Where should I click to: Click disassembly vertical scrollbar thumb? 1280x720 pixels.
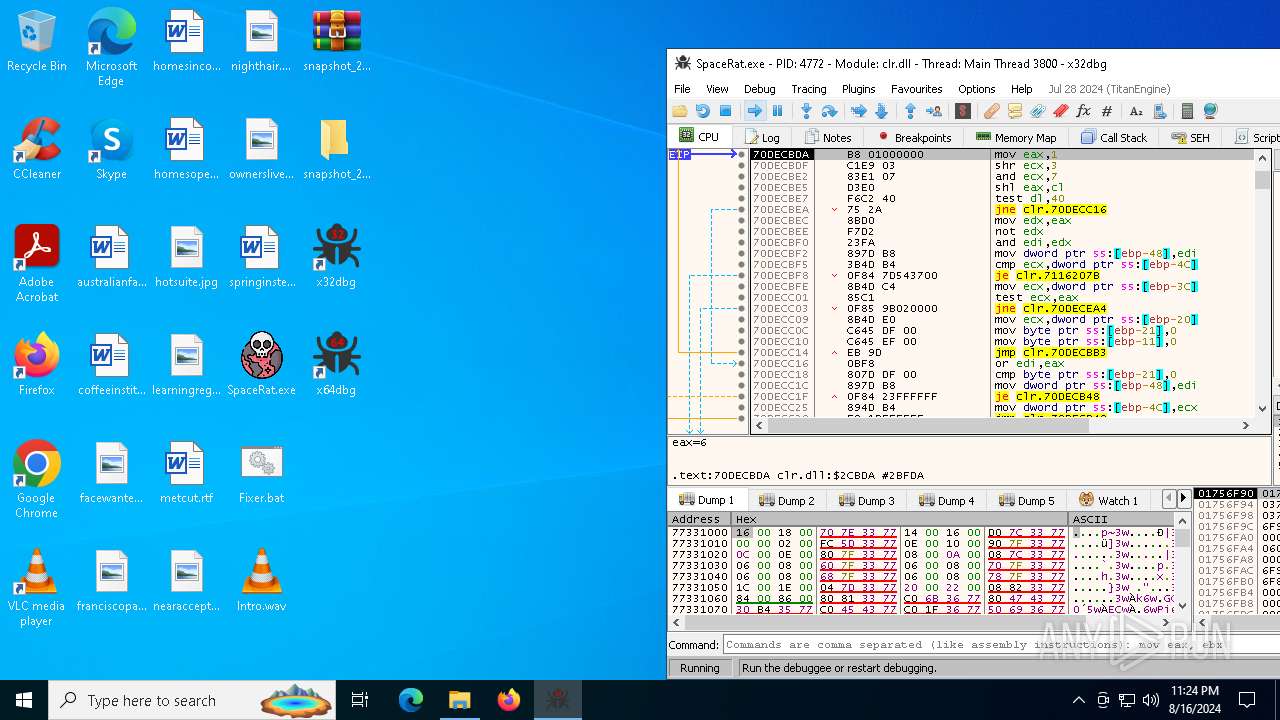[1263, 180]
